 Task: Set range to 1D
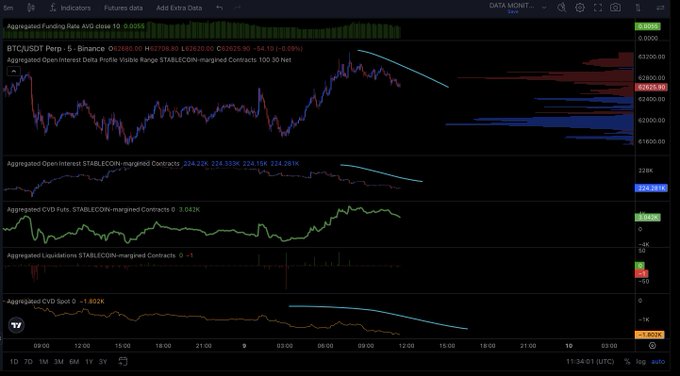tap(14, 361)
